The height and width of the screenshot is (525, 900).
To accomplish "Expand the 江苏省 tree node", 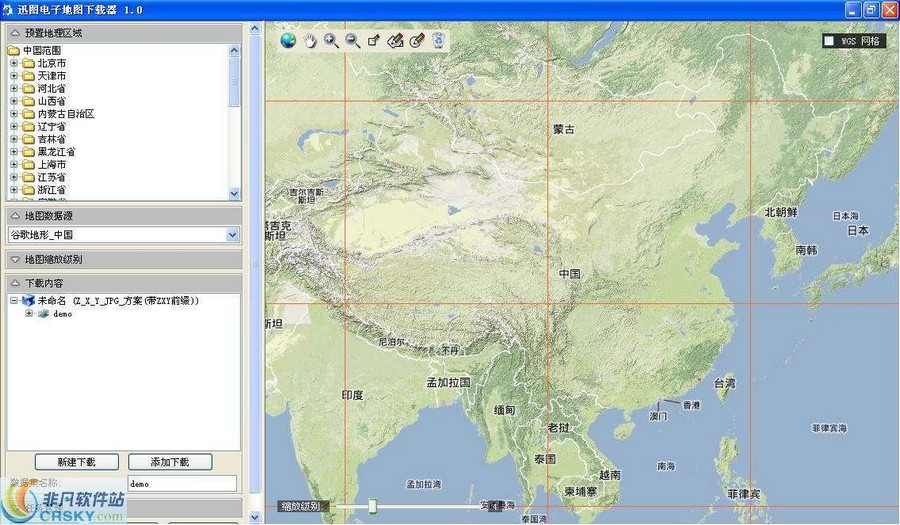I will (x=14, y=177).
